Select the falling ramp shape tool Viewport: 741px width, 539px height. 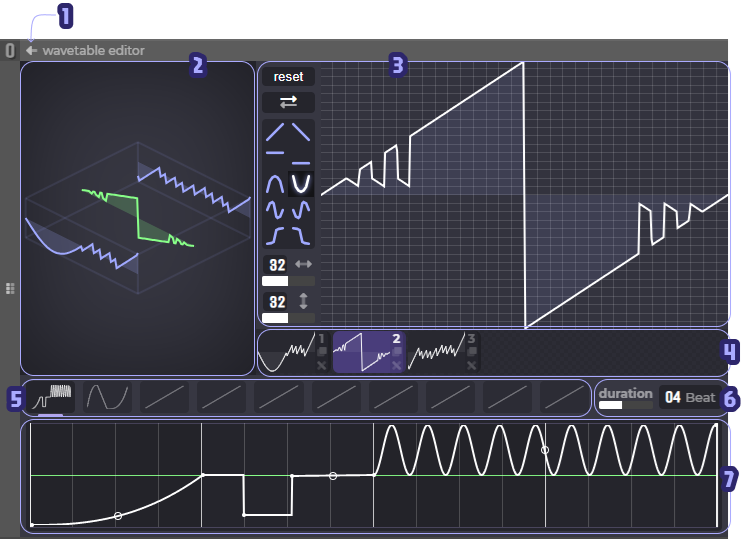coord(301,131)
